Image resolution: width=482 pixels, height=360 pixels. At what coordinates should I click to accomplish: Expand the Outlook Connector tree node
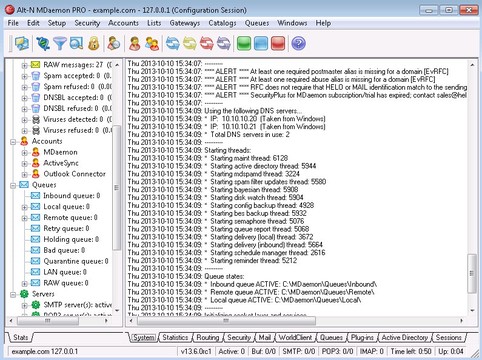(24, 174)
